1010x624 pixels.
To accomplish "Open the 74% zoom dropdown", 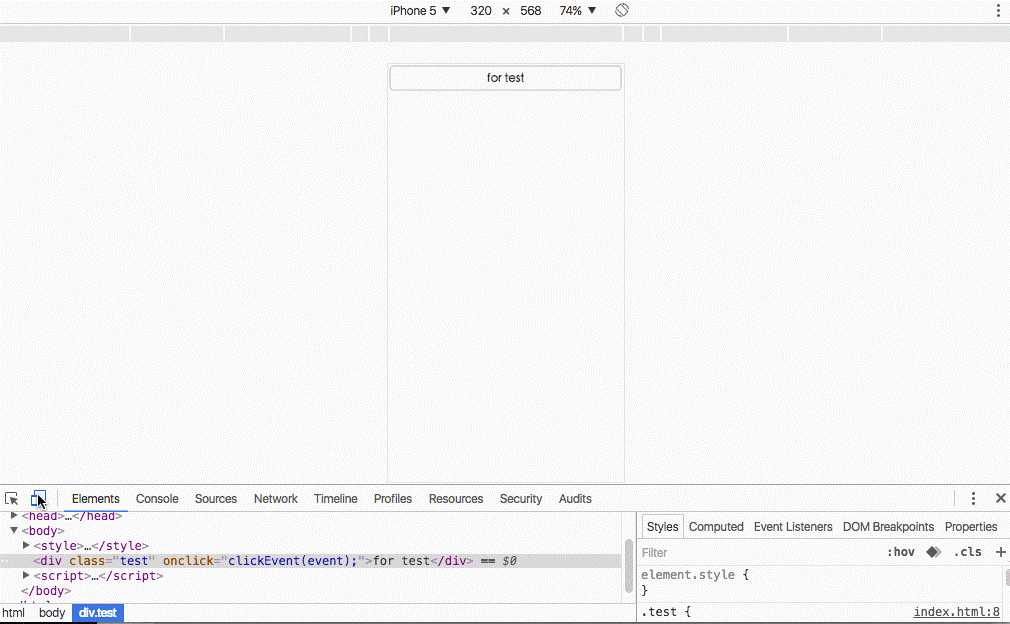I will pyautogui.click(x=577, y=10).
